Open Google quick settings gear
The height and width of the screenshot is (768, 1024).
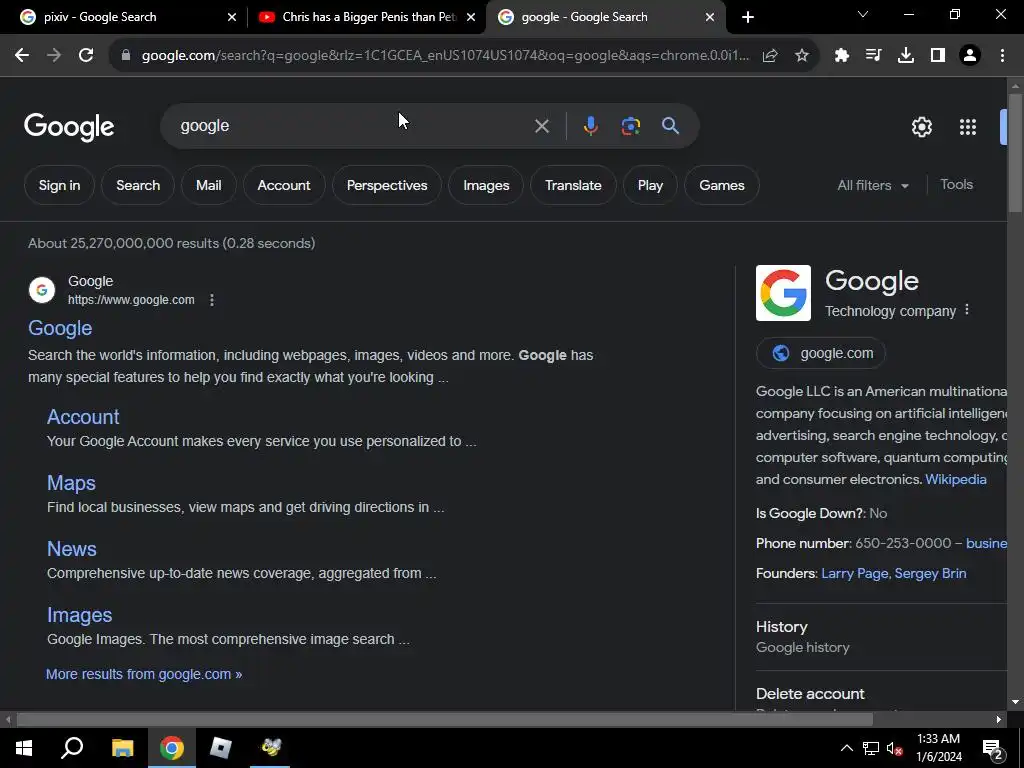[921, 127]
